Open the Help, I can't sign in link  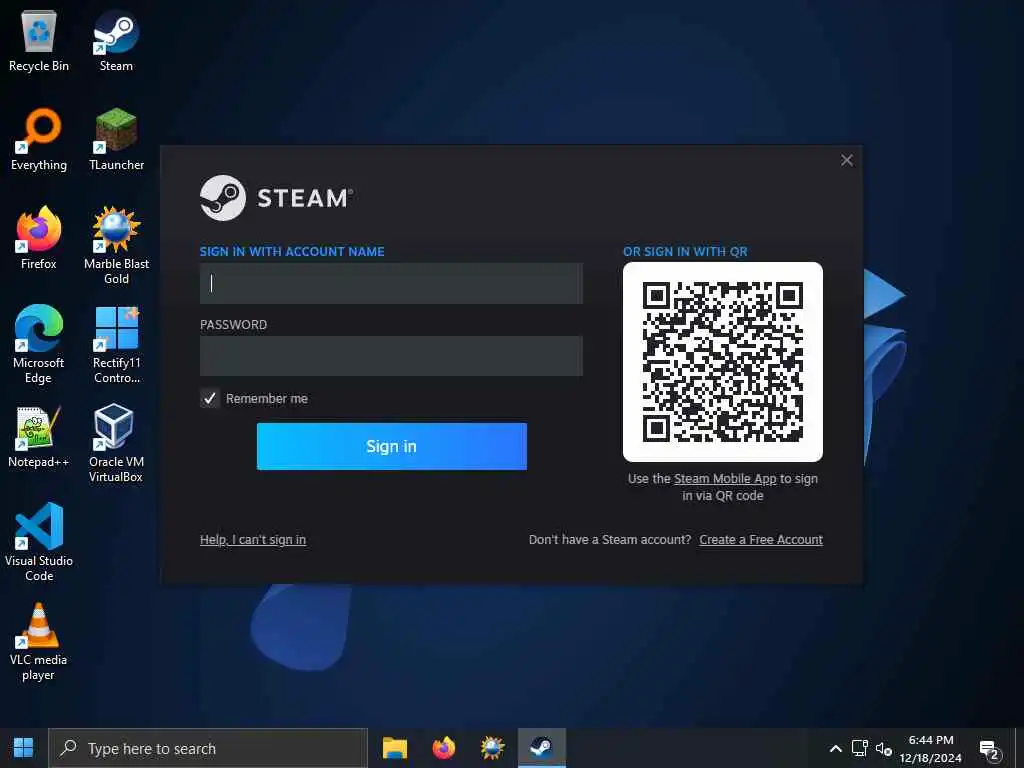coord(253,539)
